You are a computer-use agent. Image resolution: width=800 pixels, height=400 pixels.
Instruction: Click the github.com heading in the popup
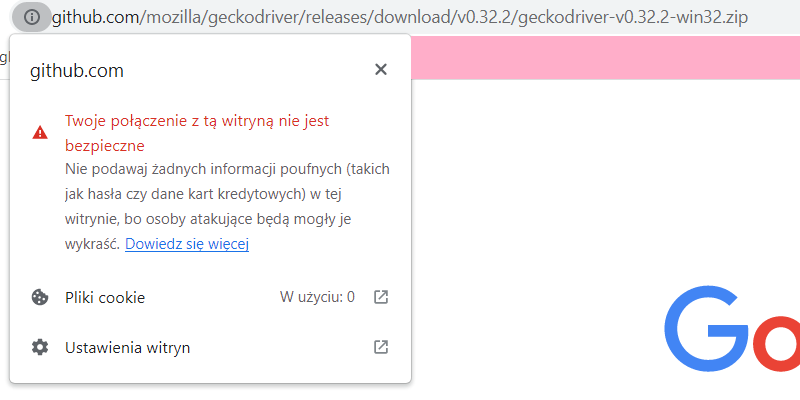[x=77, y=70]
